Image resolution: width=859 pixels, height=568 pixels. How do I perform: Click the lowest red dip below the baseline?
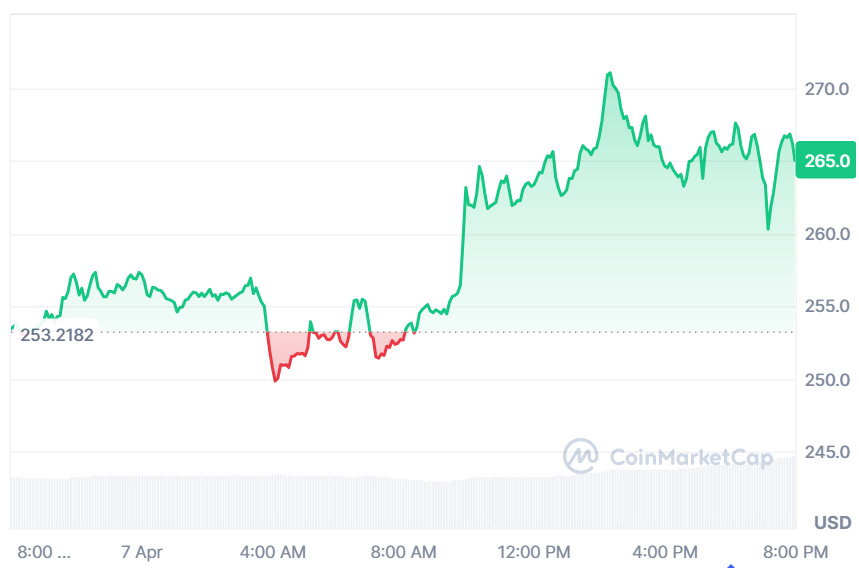[276, 380]
